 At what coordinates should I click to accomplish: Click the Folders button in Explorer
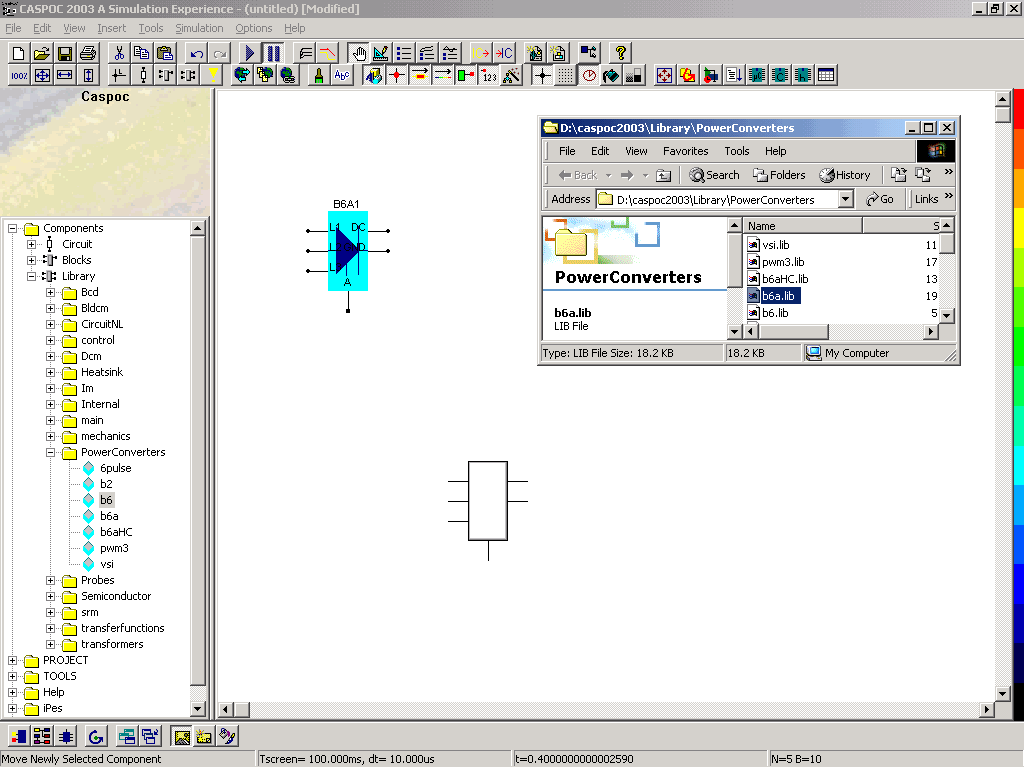(x=780, y=175)
